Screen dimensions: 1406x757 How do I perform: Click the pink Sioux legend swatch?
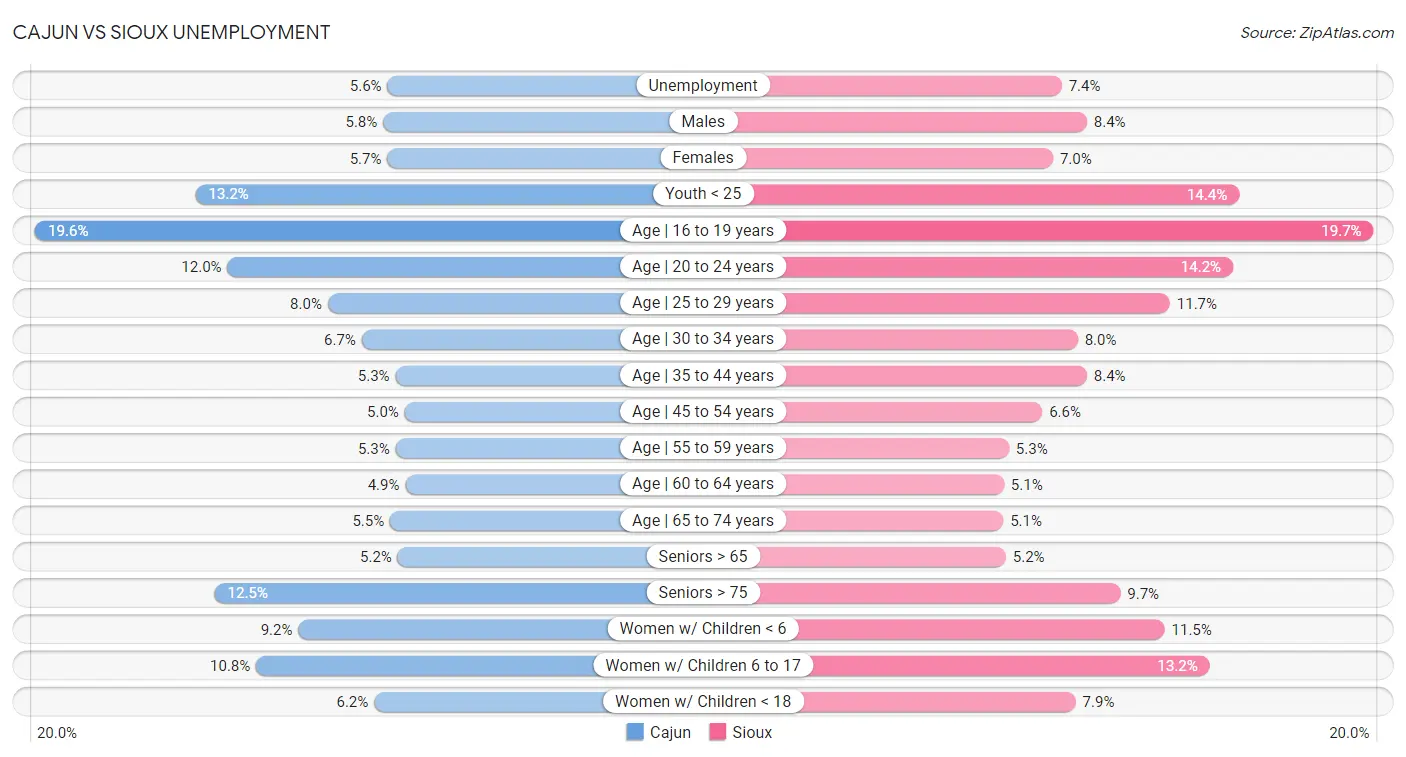(717, 732)
